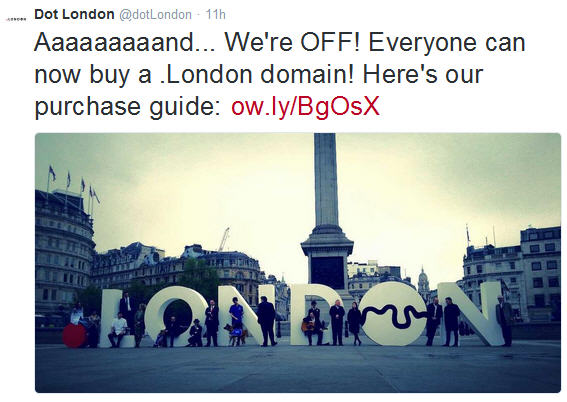Click Nelson's Column in the photo
Viewport: 567px width, 402px height.
pos(326,213)
